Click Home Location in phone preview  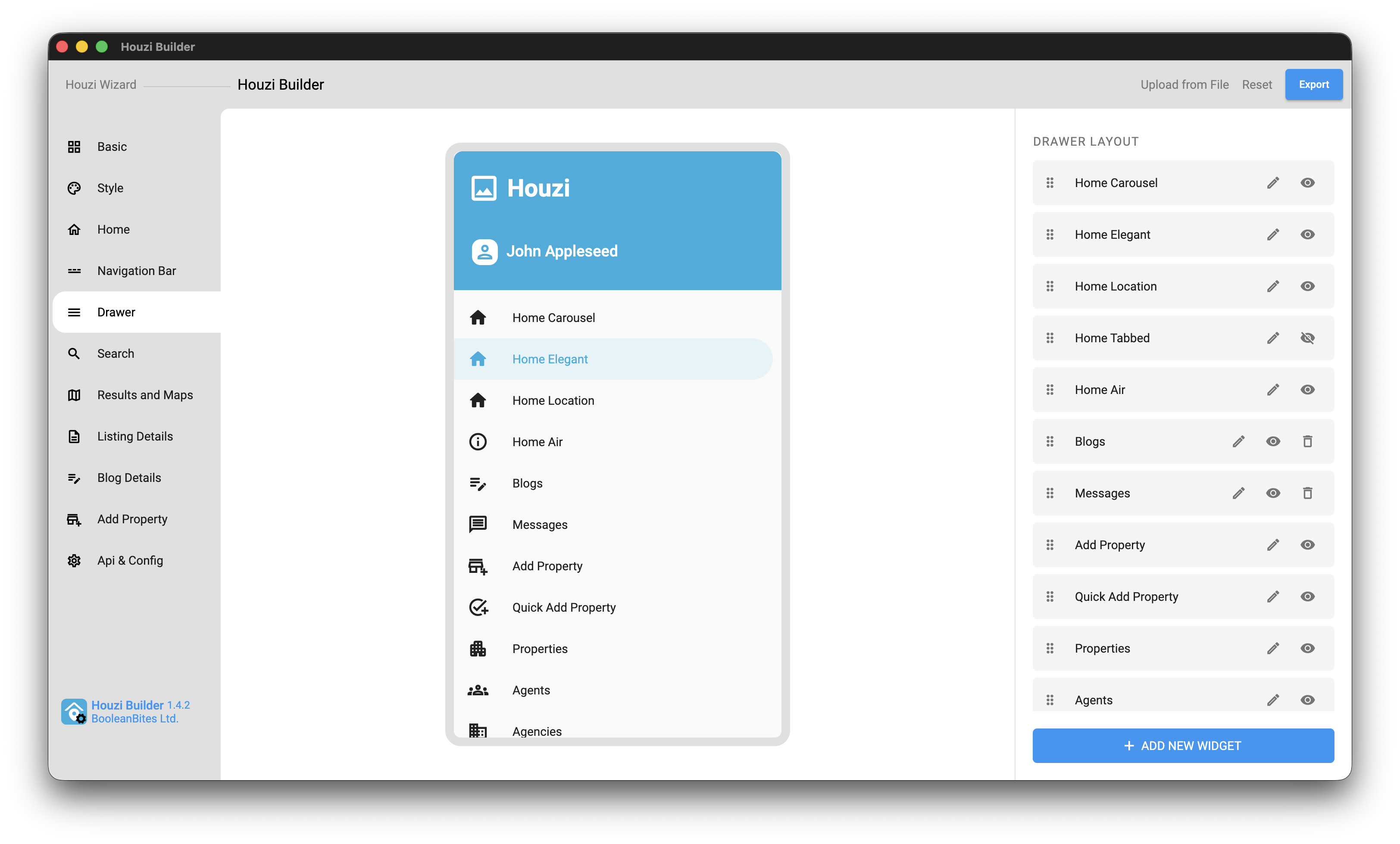617,400
